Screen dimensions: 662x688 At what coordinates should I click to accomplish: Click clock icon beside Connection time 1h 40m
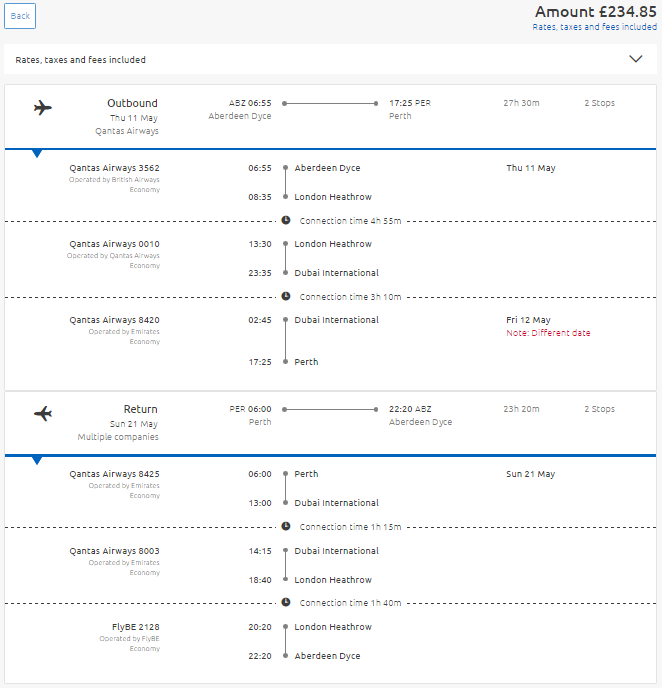click(286, 602)
